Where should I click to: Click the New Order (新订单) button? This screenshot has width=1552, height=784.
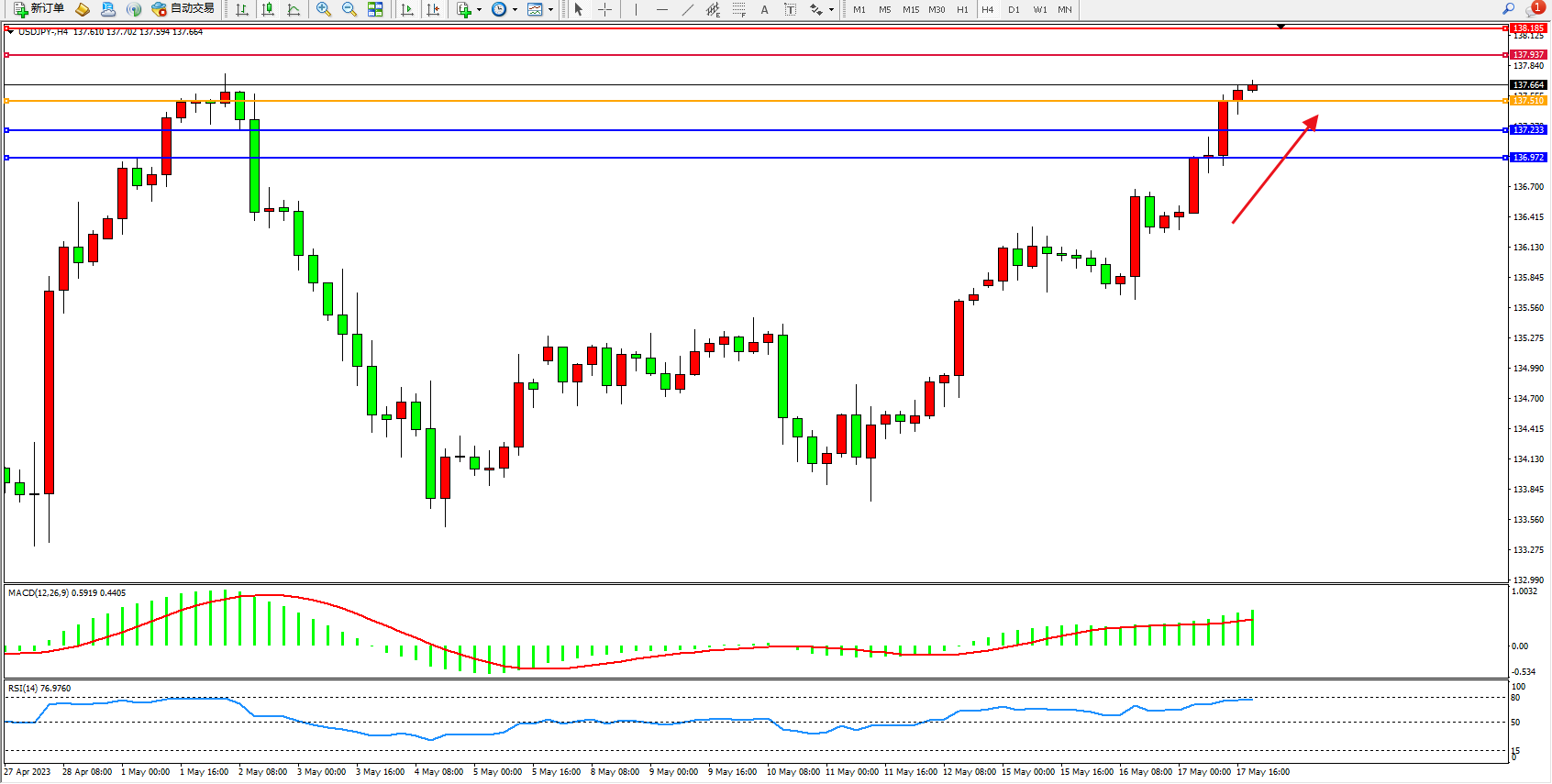coord(39,9)
